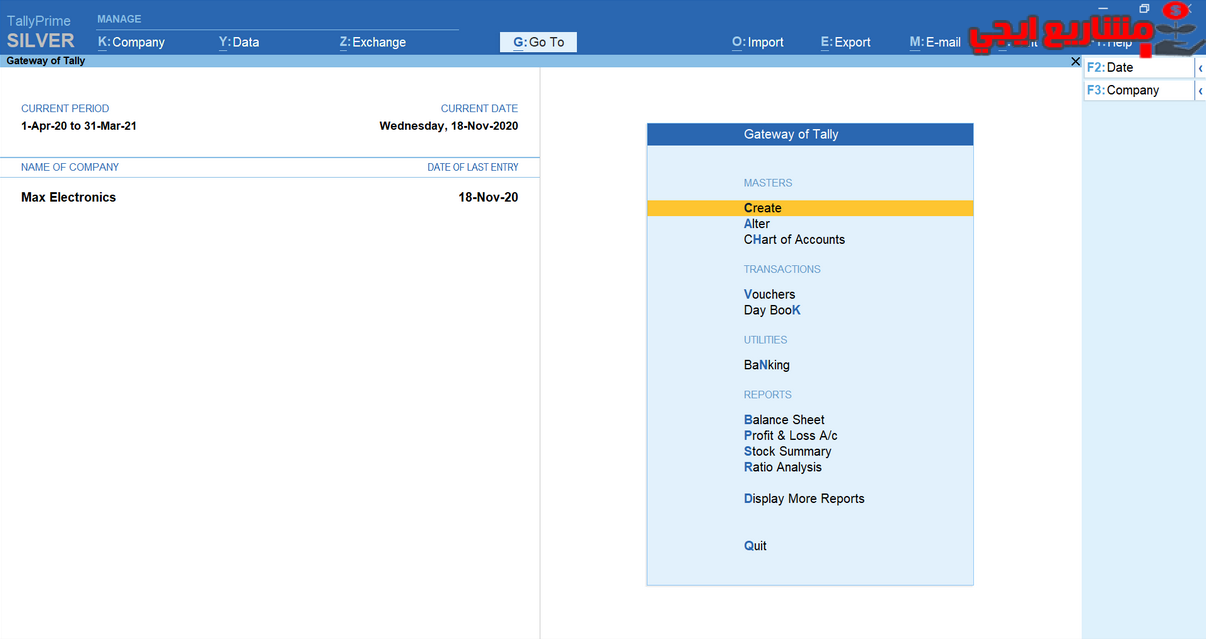
Task: Open the Day Book
Action: pyautogui.click(x=772, y=311)
